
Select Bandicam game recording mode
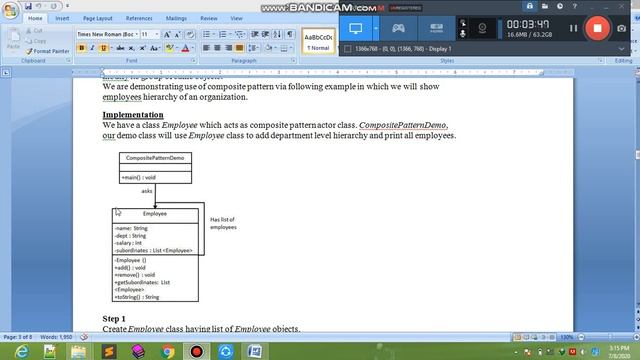click(x=398, y=28)
